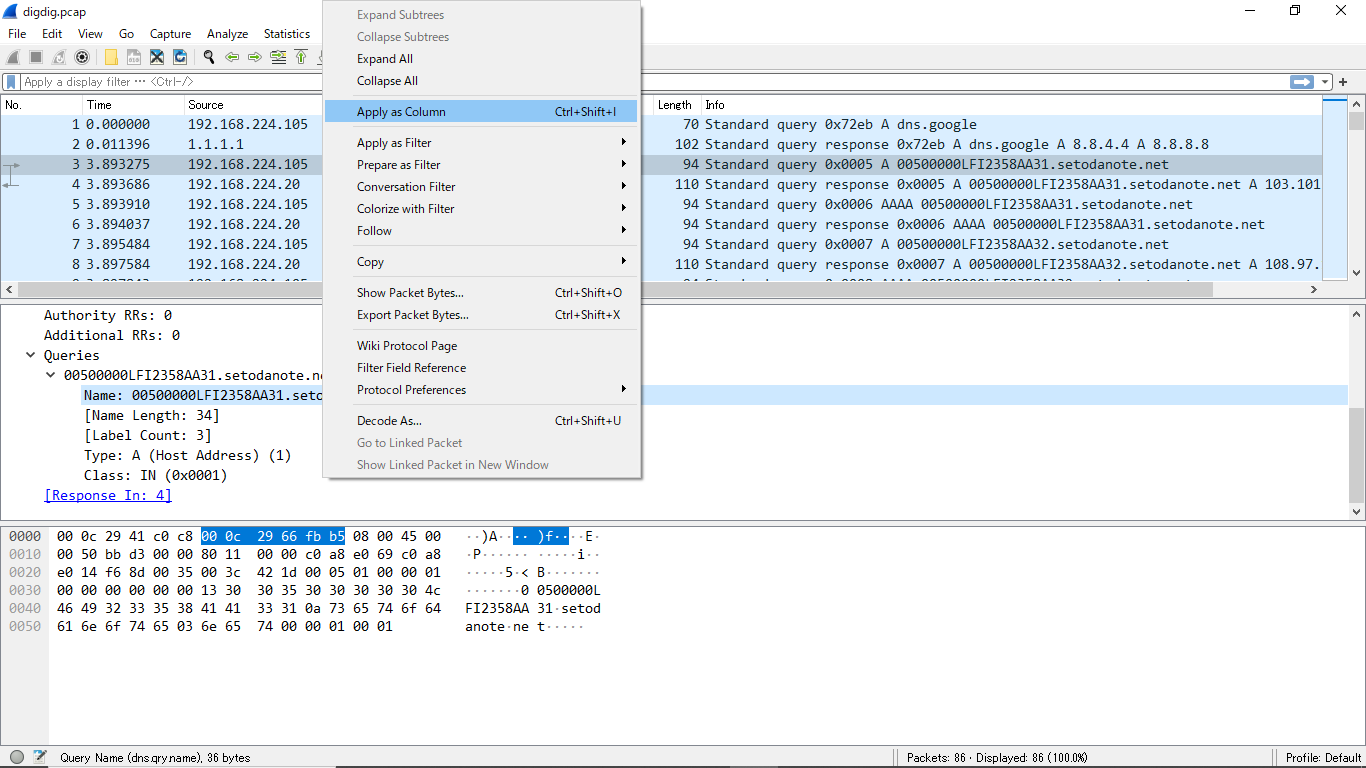
Task: Sort by the No. column header
Action: point(42,105)
